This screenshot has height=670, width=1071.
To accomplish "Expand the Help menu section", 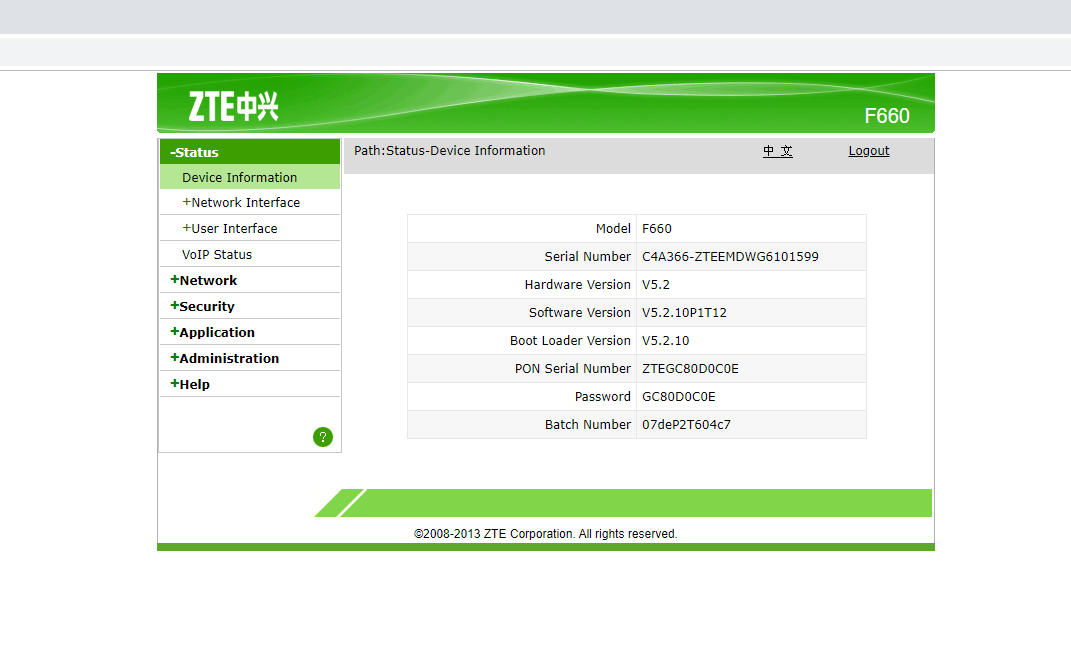I will tap(190, 385).
